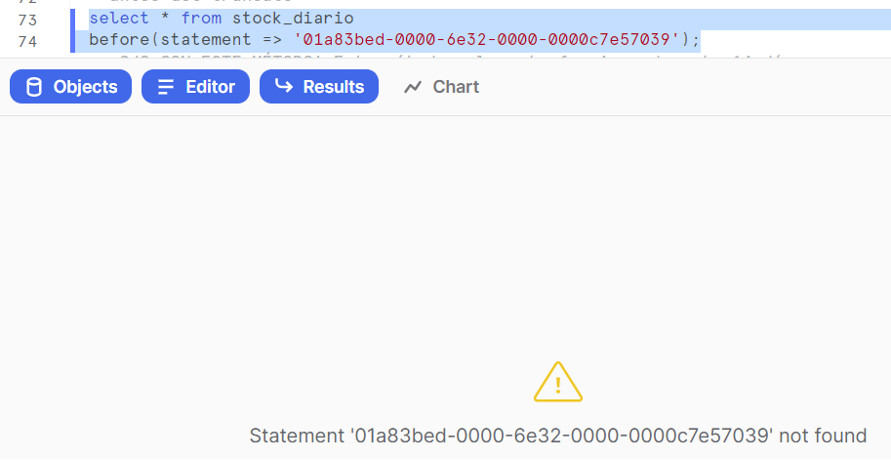Click the 'from' keyword in the query
Screen dimensions: 891x460
[x=201, y=18]
